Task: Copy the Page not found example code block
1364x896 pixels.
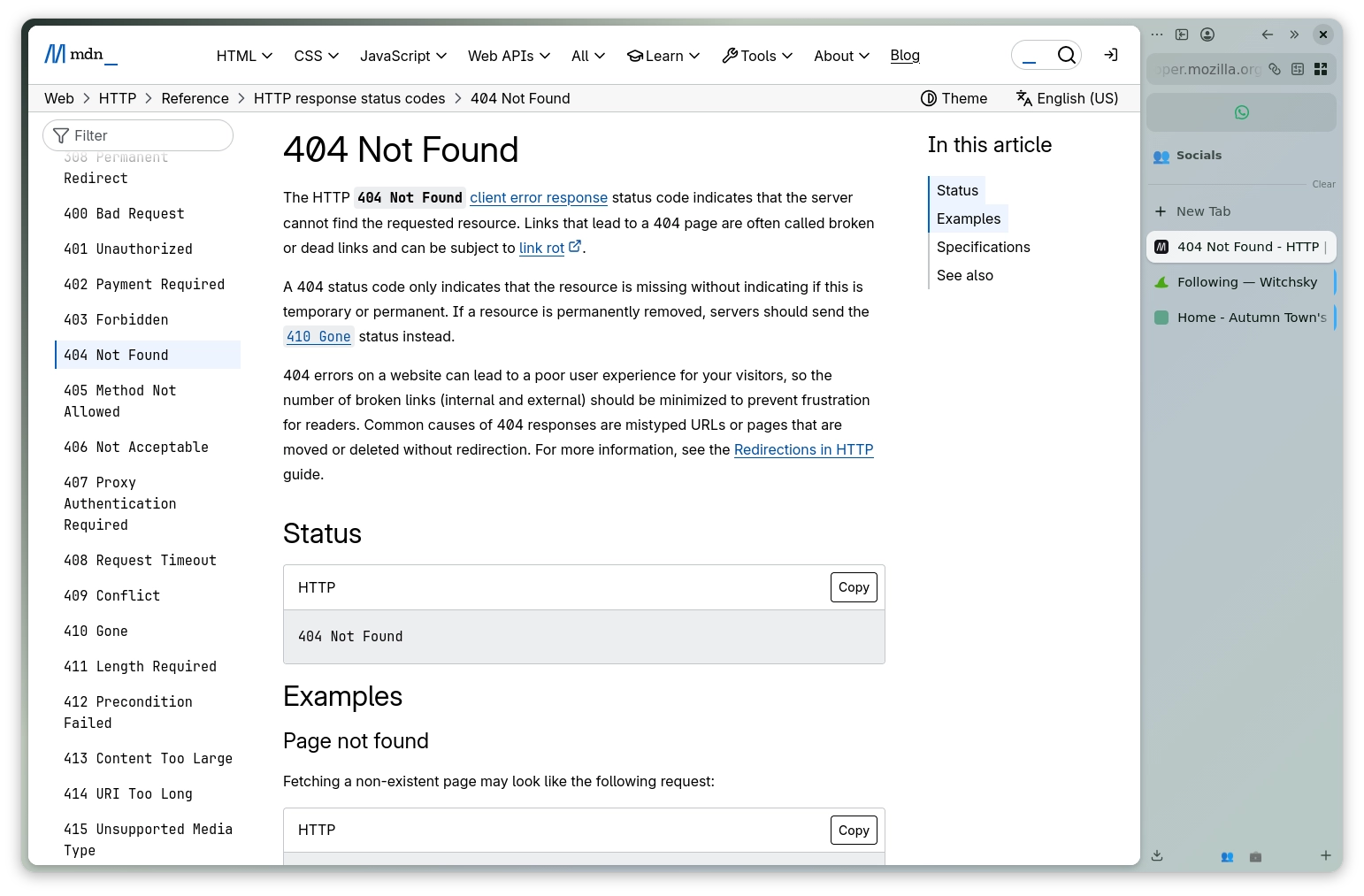Action: [x=854, y=831]
